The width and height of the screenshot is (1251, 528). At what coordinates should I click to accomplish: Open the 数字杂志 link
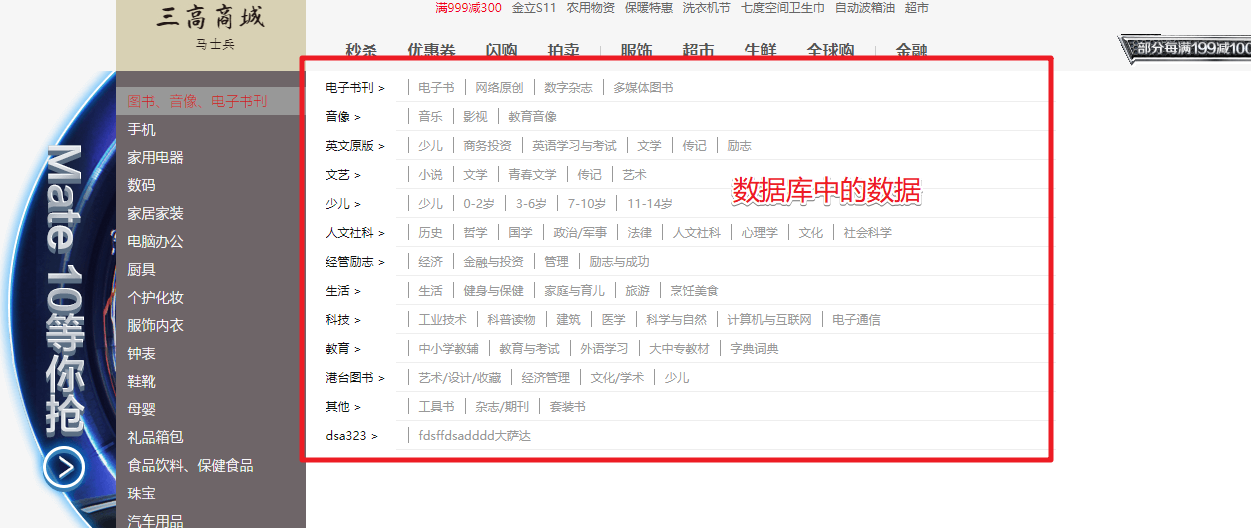[568, 88]
